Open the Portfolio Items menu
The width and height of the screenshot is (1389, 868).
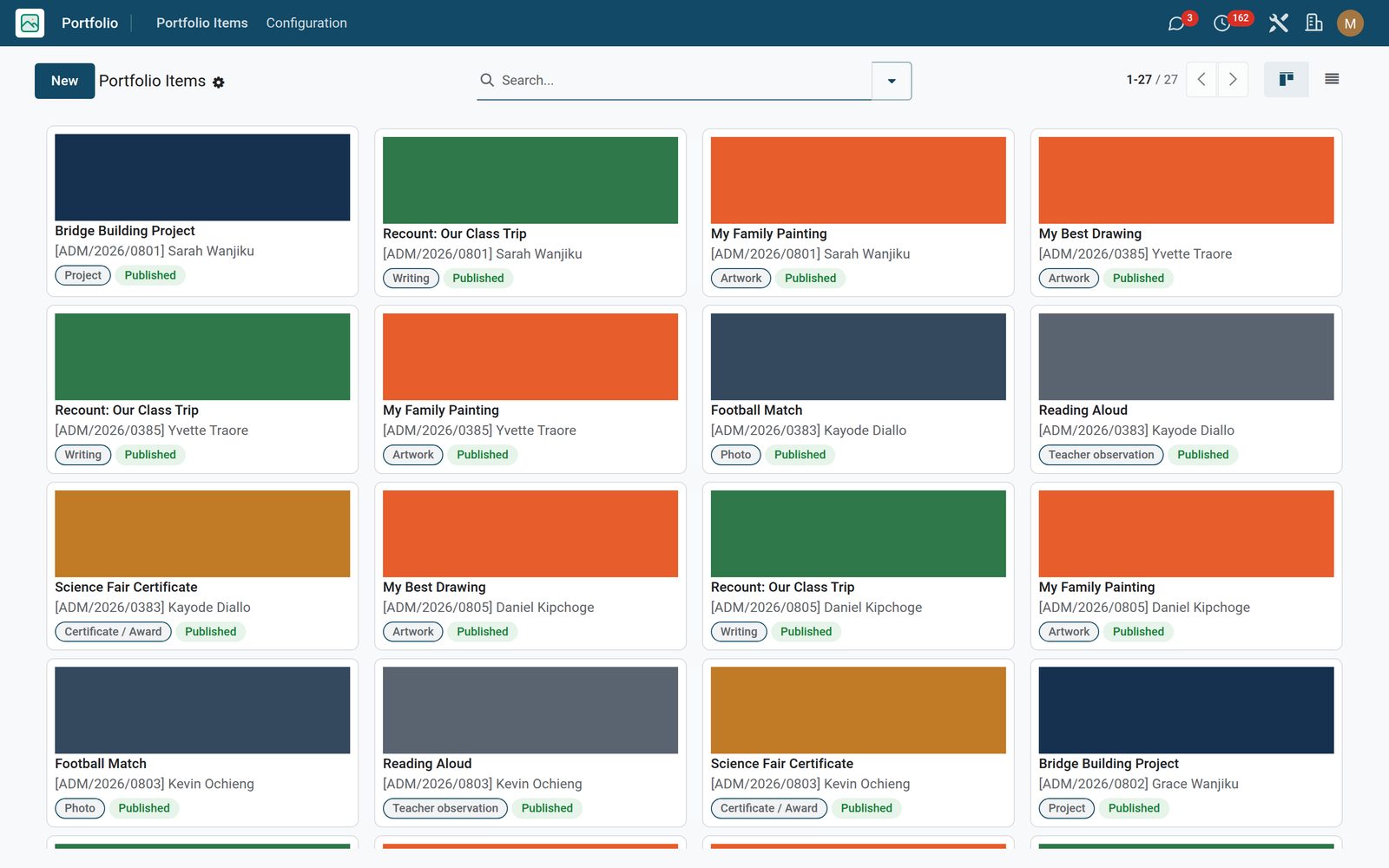(x=201, y=23)
